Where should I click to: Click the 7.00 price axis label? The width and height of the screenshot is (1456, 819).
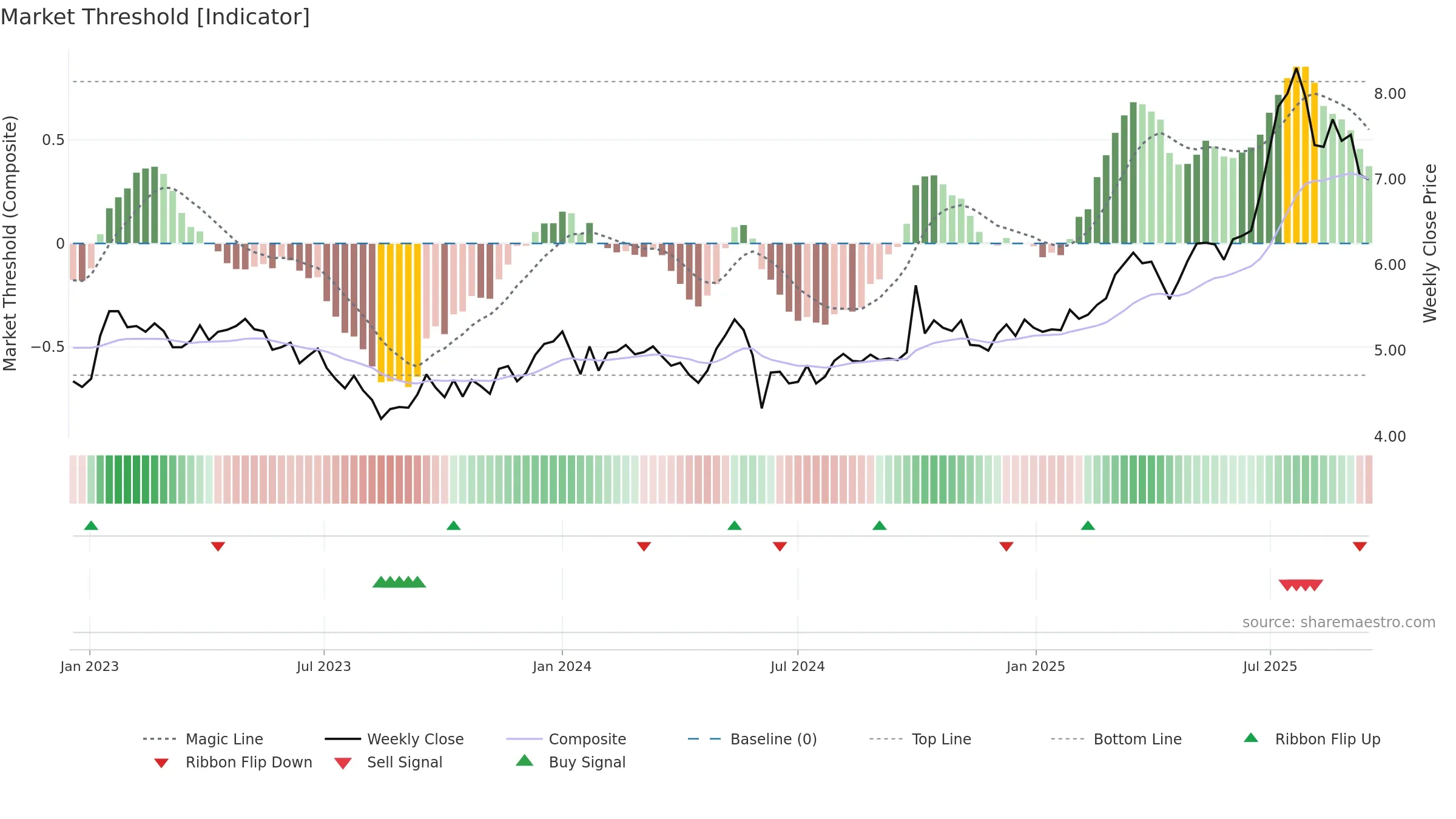click(1390, 180)
